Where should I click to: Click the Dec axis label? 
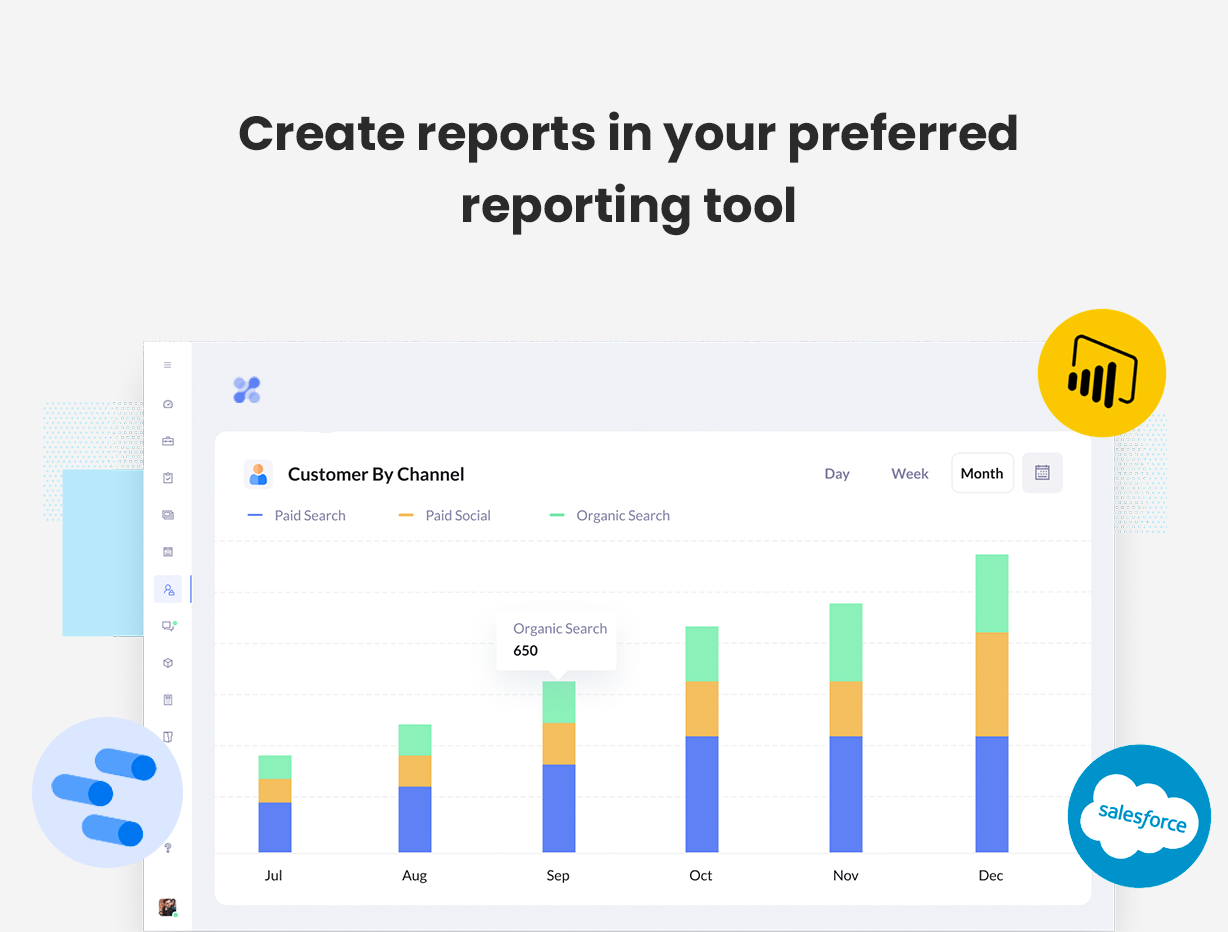tap(991, 876)
